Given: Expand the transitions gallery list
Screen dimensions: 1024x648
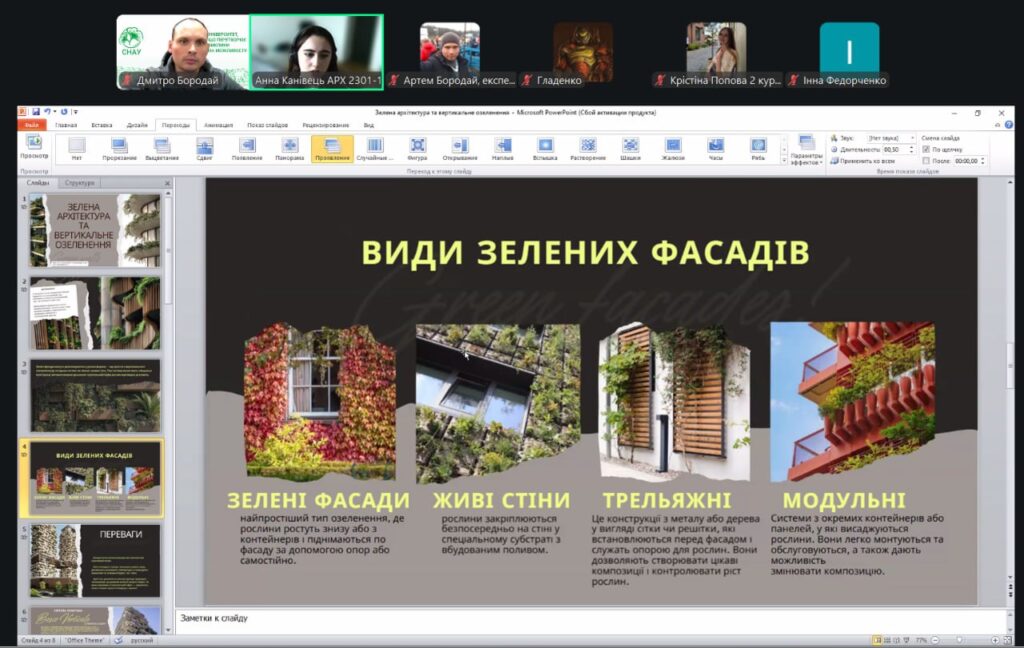Looking at the screenshot, I should pos(782,160).
